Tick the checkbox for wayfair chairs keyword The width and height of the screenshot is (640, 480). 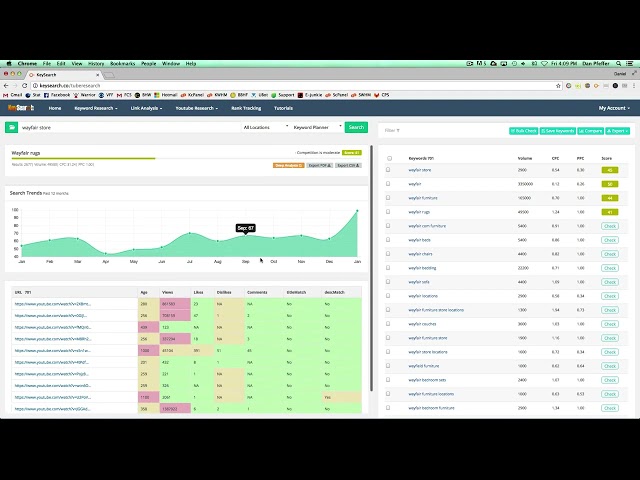tap(388, 254)
